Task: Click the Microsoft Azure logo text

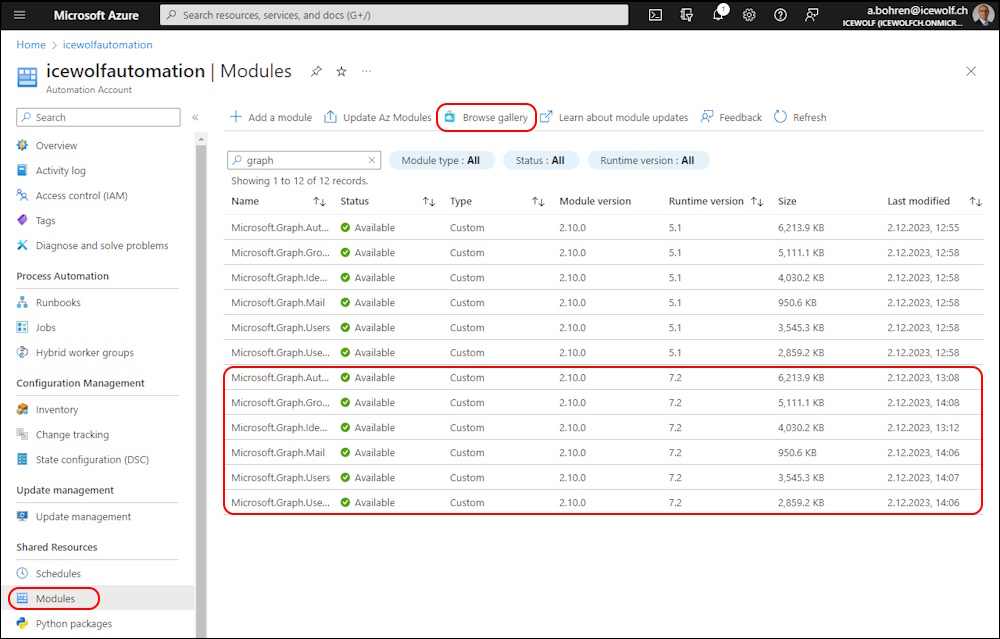Action: pyautogui.click(x=96, y=15)
